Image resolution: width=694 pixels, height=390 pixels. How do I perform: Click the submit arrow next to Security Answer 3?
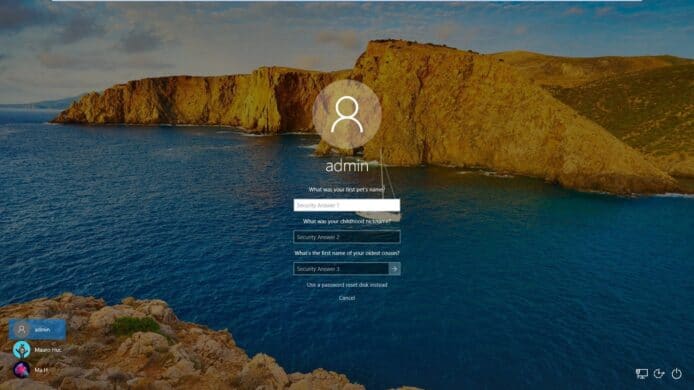(x=394, y=269)
